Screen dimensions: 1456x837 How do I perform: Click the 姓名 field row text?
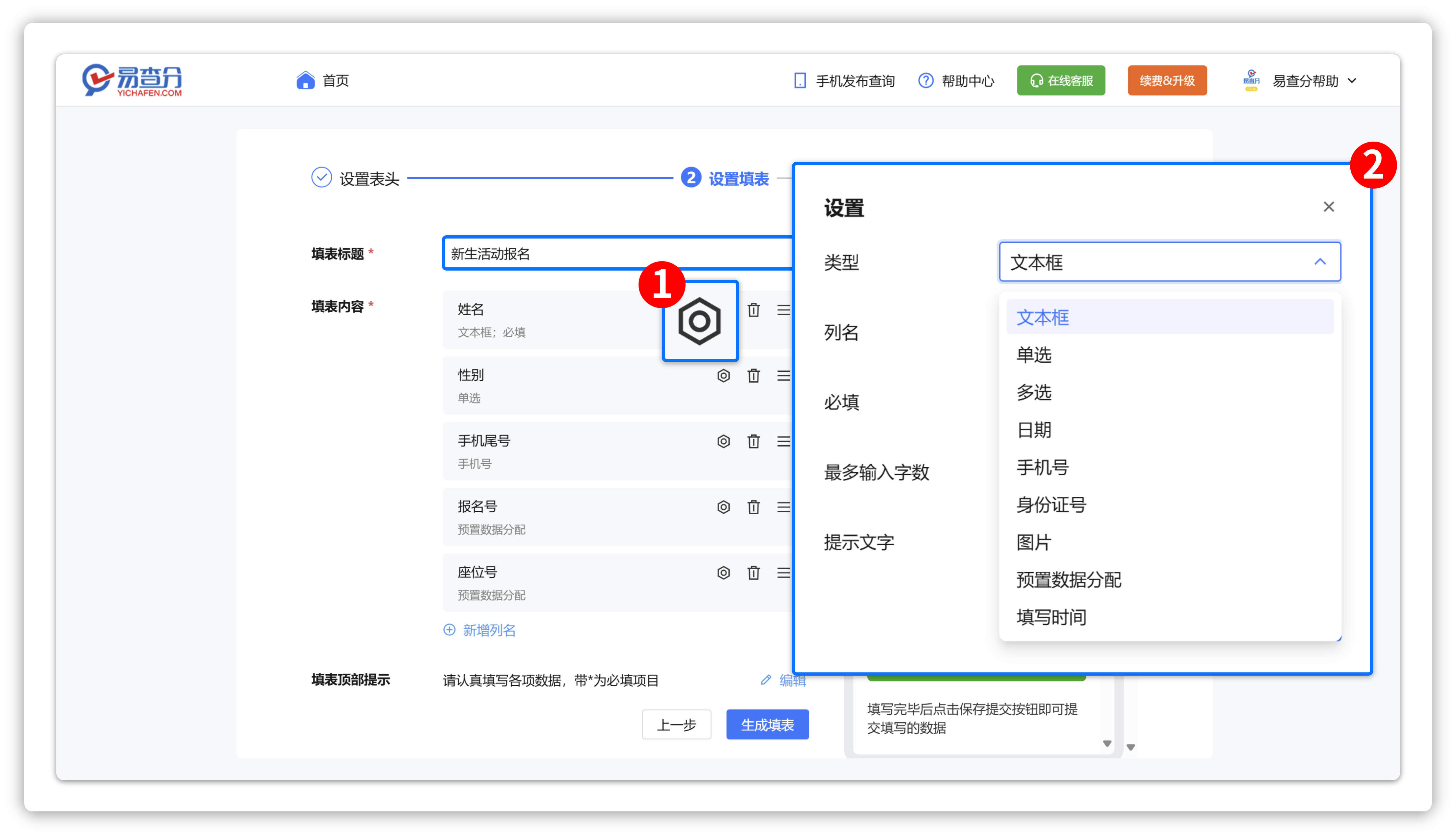pyautogui.click(x=470, y=309)
